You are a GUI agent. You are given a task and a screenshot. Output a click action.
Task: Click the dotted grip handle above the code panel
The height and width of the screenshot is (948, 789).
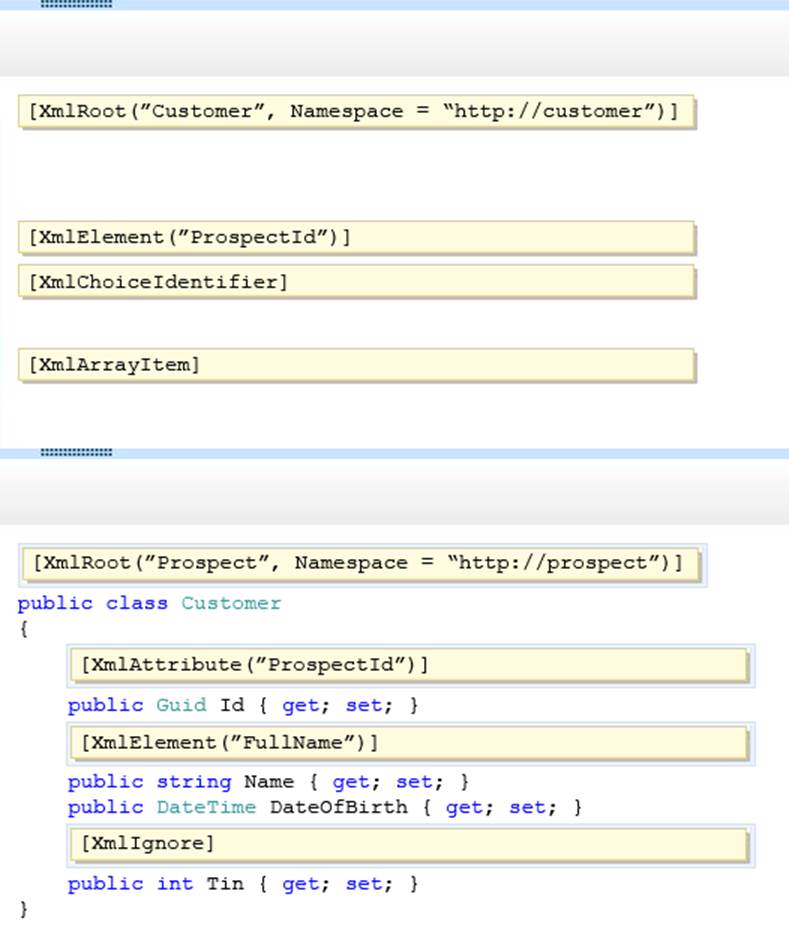(76, 452)
